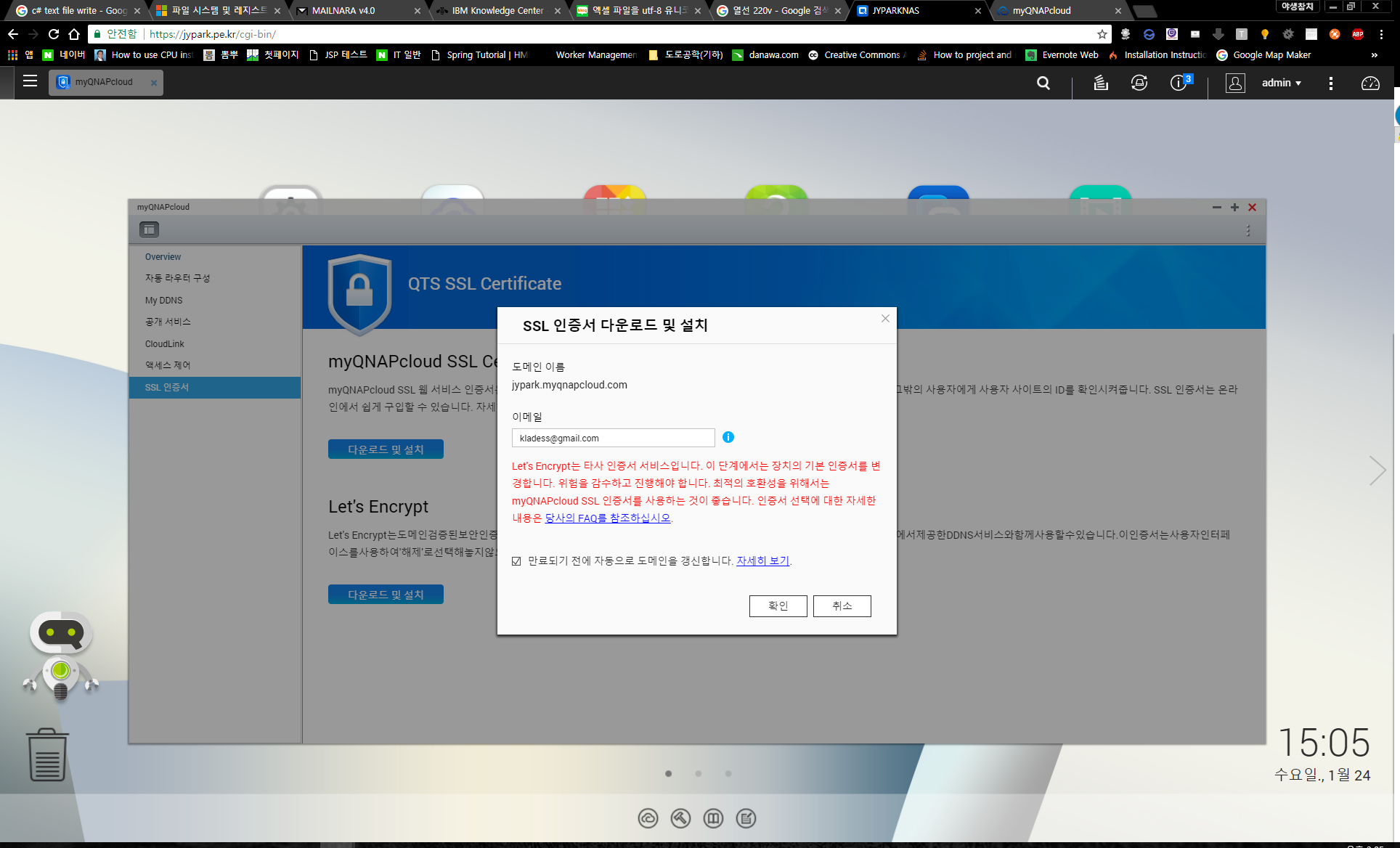Click the email address input field

(x=613, y=438)
